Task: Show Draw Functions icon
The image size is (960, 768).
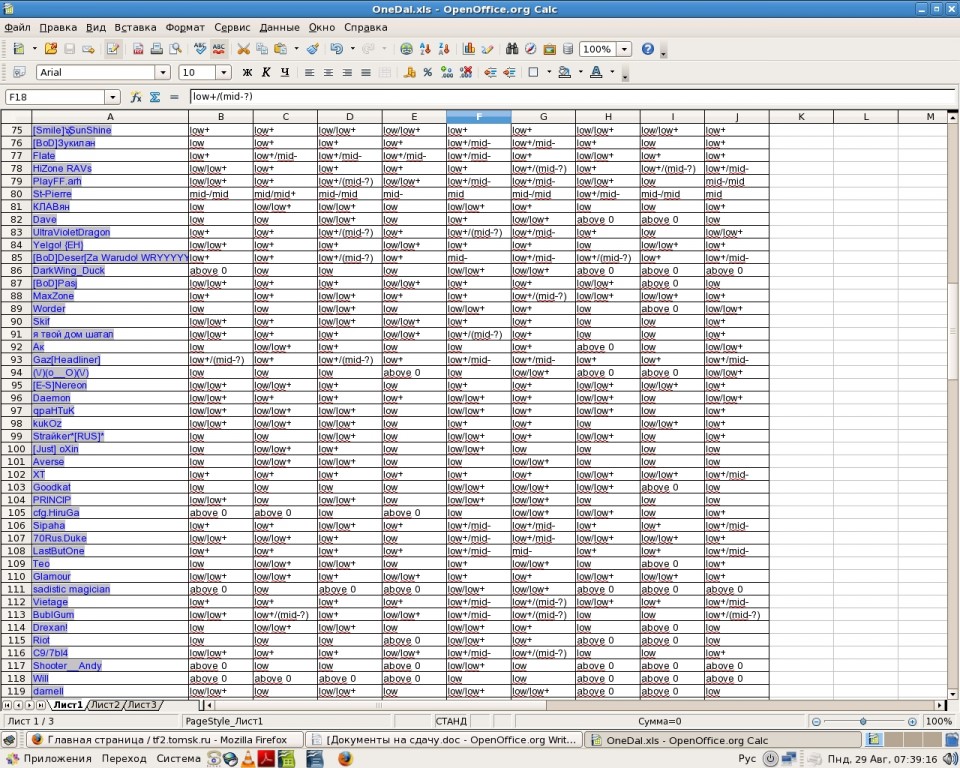Action: tap(487, 49)
